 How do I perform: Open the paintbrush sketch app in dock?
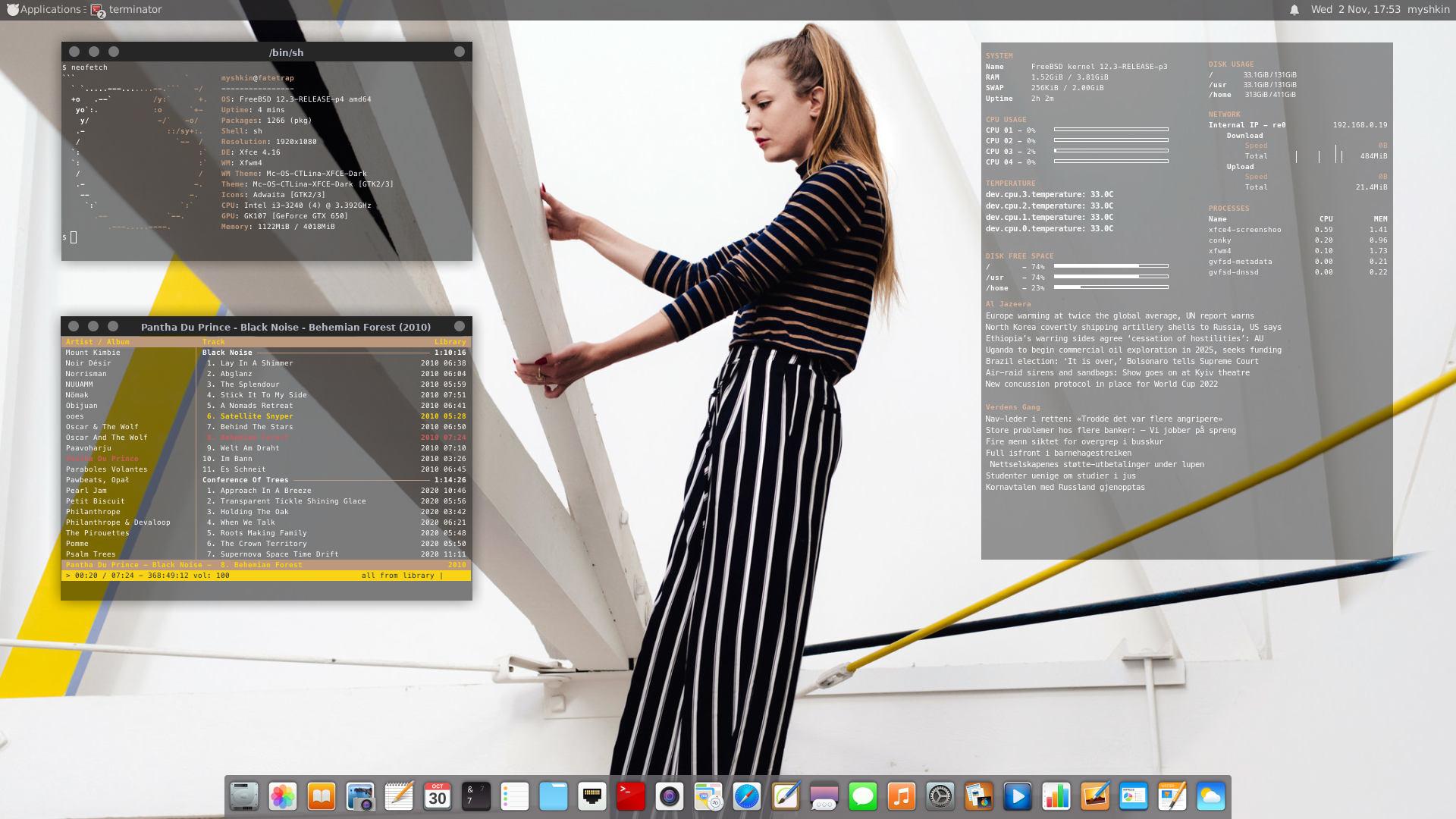coord(786,796)
